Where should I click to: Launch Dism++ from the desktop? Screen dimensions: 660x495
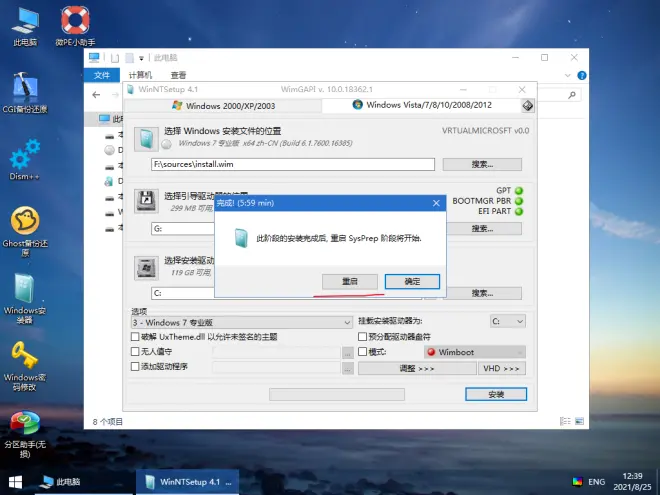click(25, 159)
